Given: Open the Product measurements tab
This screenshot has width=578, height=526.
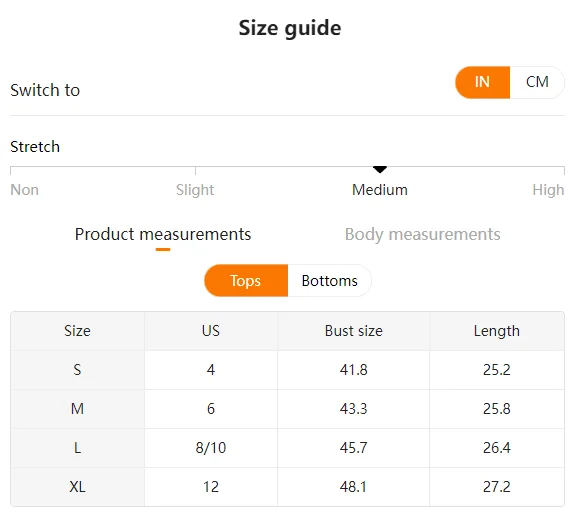Looking at the screenshot, I should [163, 234].
